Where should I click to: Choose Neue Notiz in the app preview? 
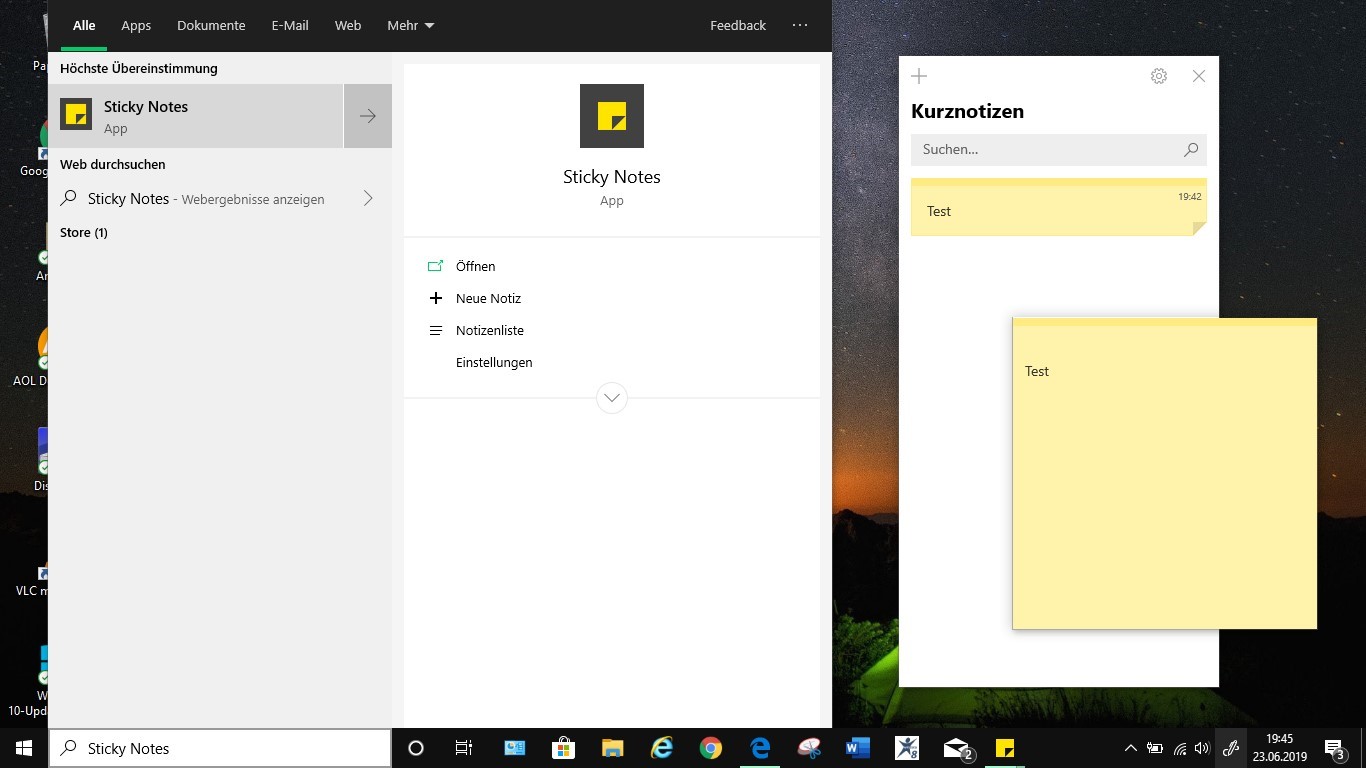point(488,298)
